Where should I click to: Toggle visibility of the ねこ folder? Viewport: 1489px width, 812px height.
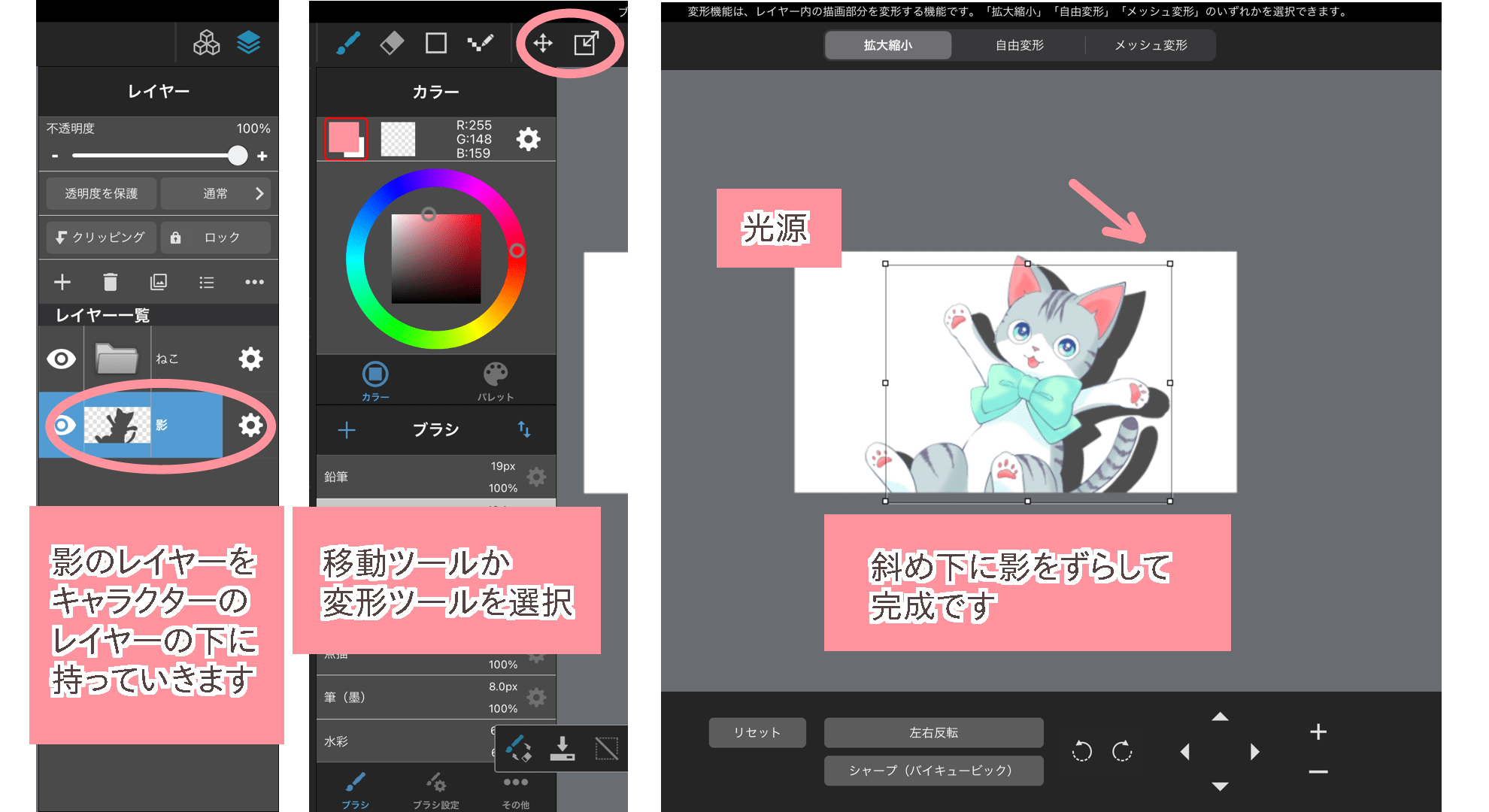(x=61, y=359)
